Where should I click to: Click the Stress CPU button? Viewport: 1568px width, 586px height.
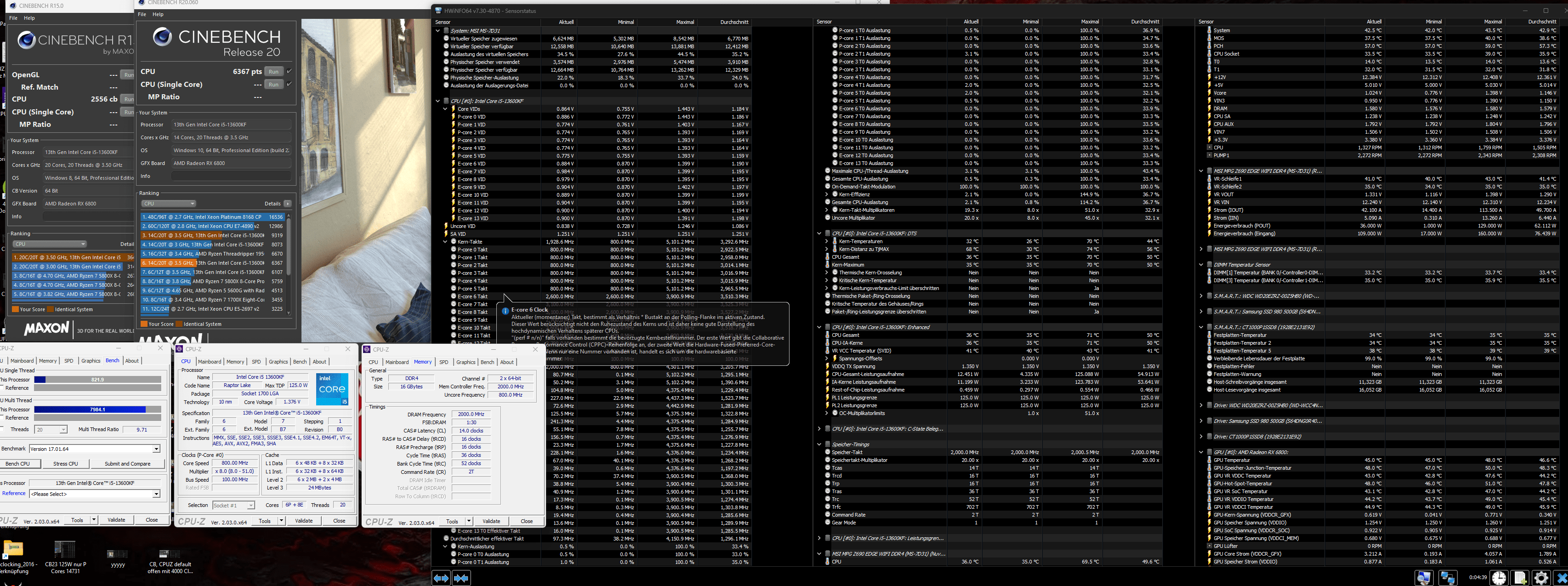[65, 464]
